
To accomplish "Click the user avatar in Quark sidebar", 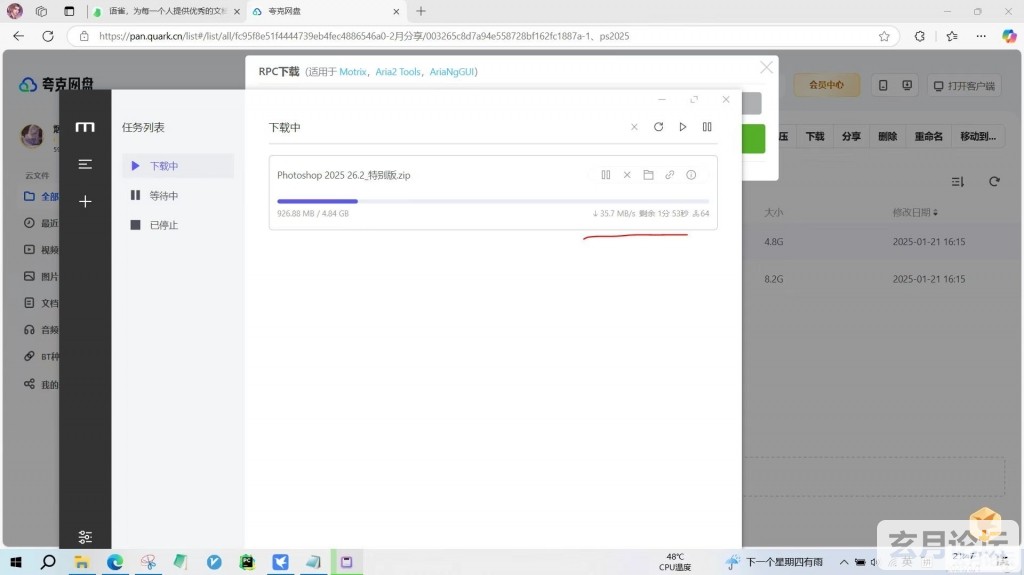I will tap(32, 135).
